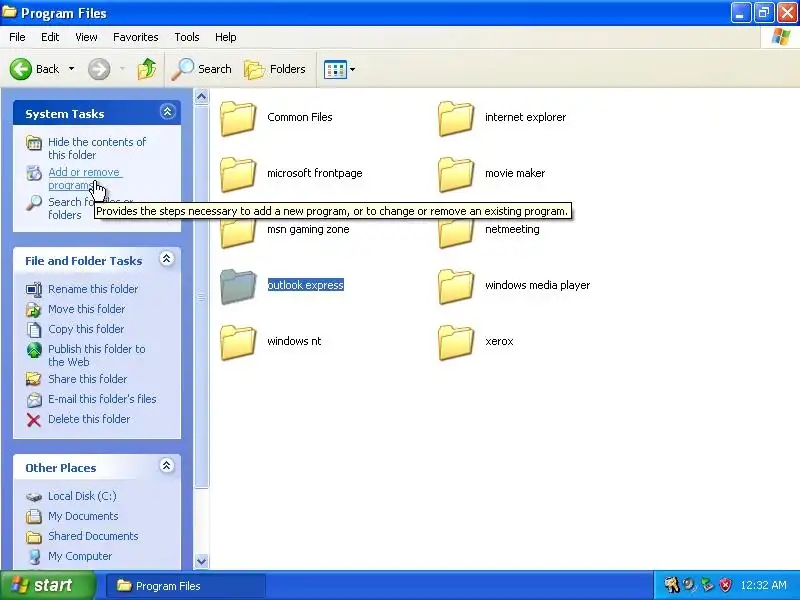Click Delete this folder
The width and height of the screenshot is (800, 600).
coord(89,419)
